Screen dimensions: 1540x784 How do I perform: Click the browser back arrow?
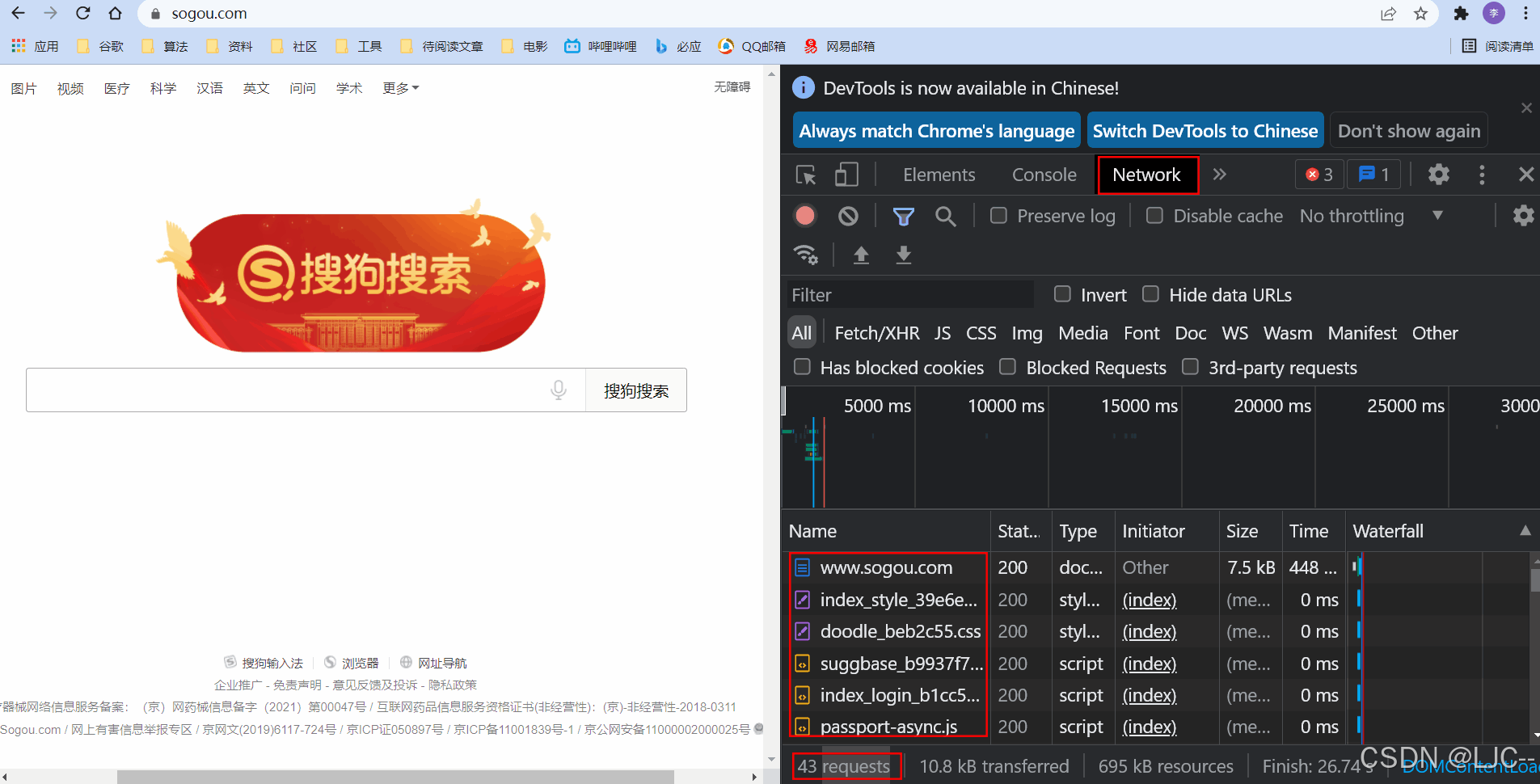(18, 13)
